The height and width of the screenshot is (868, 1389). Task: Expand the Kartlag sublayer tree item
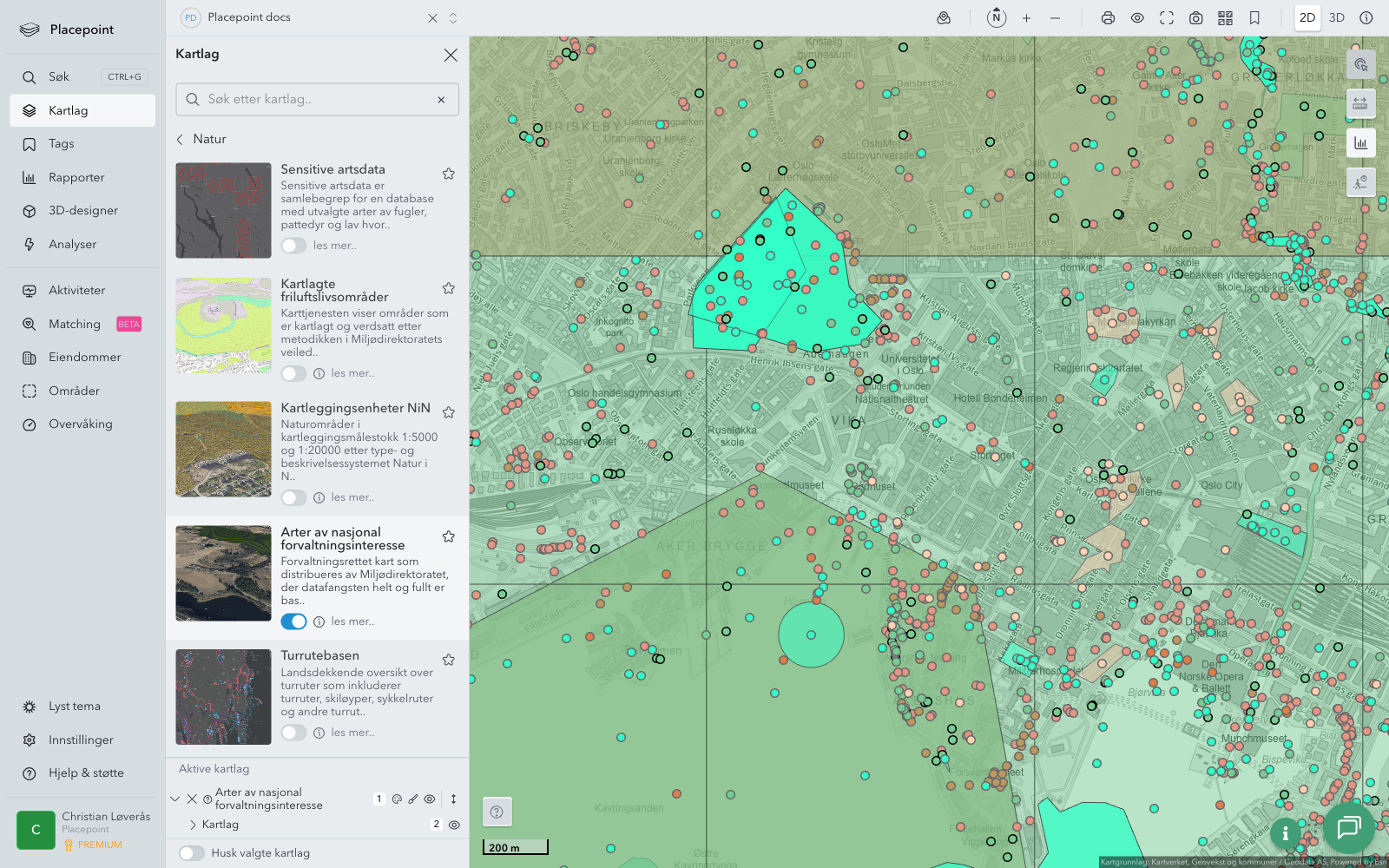click(x=193, y=825)
